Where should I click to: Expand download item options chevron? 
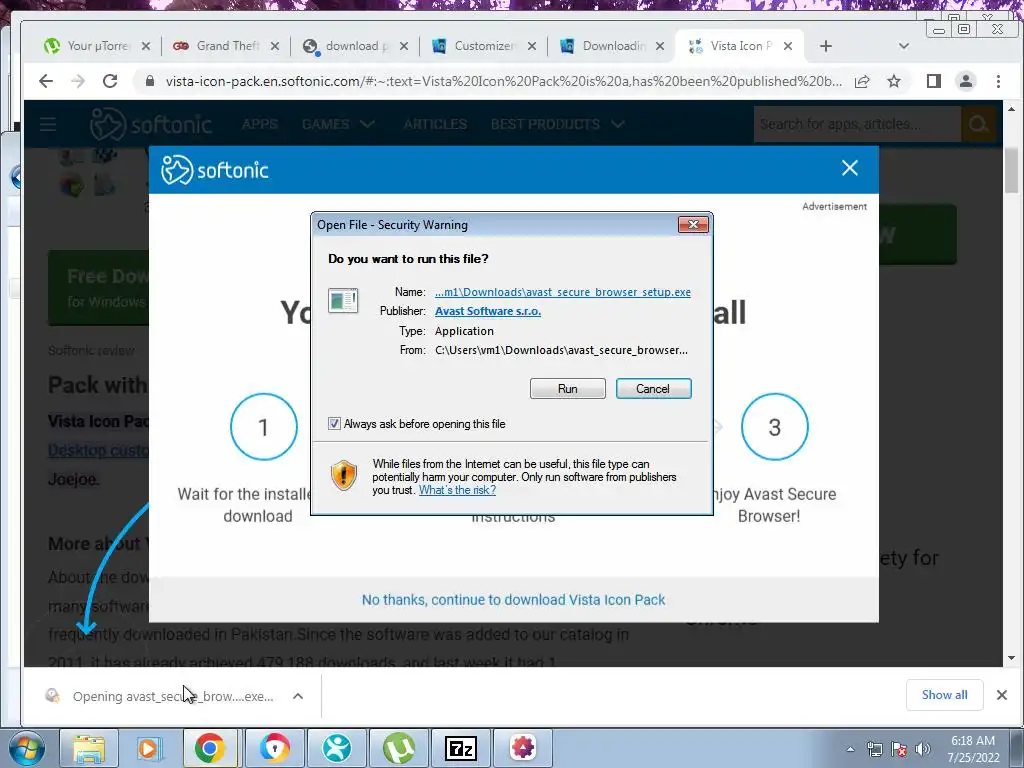click(x=298, y=696)
